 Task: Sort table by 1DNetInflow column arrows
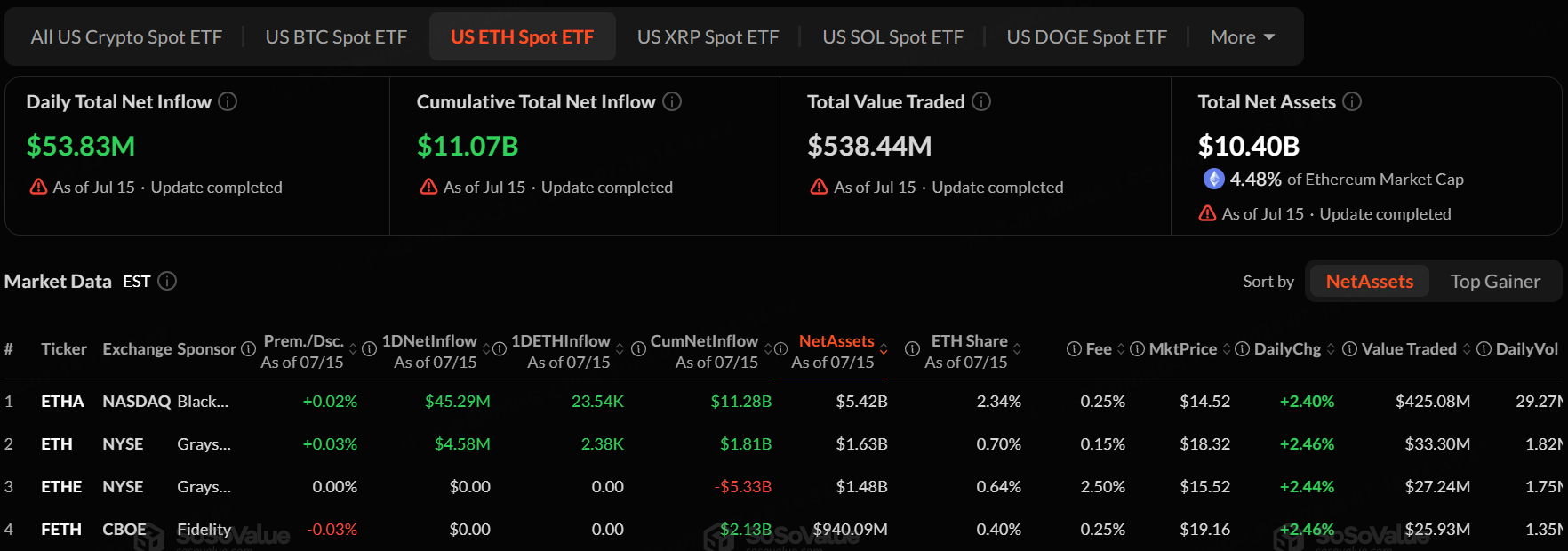click(486, 348)
